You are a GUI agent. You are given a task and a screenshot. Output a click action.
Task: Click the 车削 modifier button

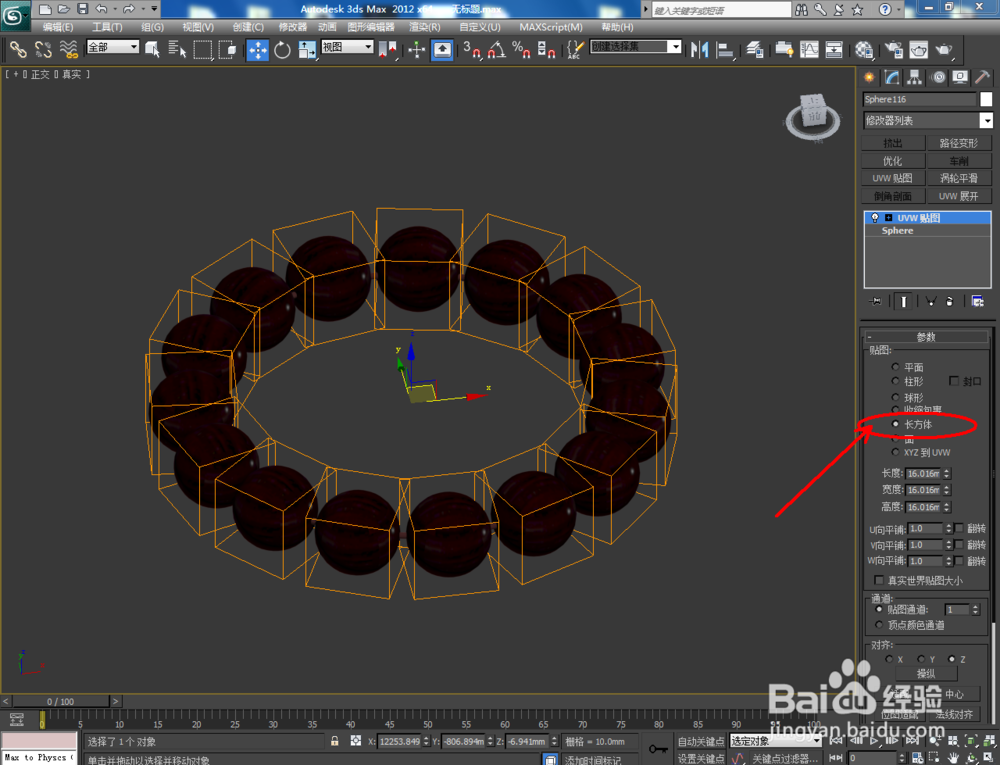(959, 160)
